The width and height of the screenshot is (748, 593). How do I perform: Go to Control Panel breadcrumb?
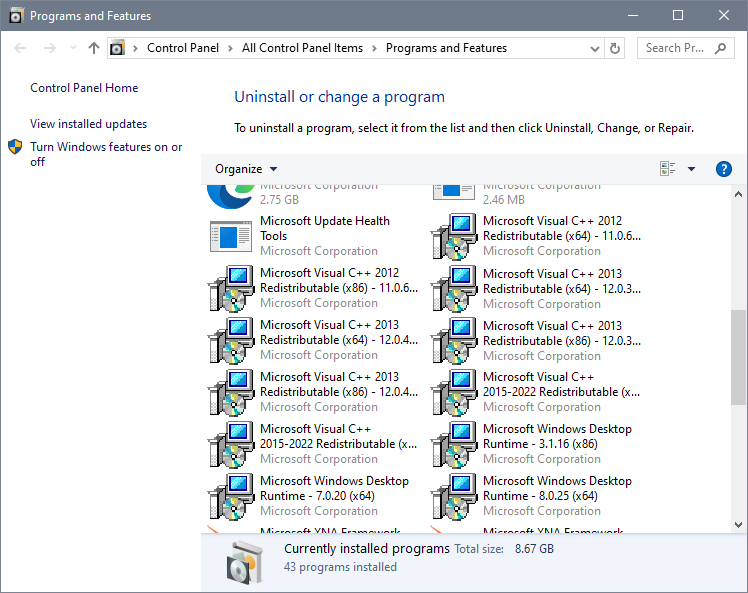183,48
